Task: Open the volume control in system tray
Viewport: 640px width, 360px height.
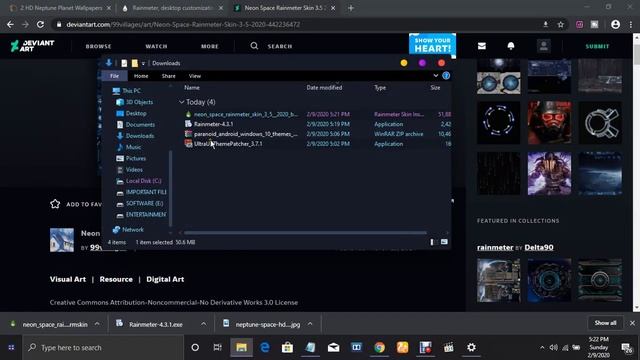Action: click(x=553, y=347)
